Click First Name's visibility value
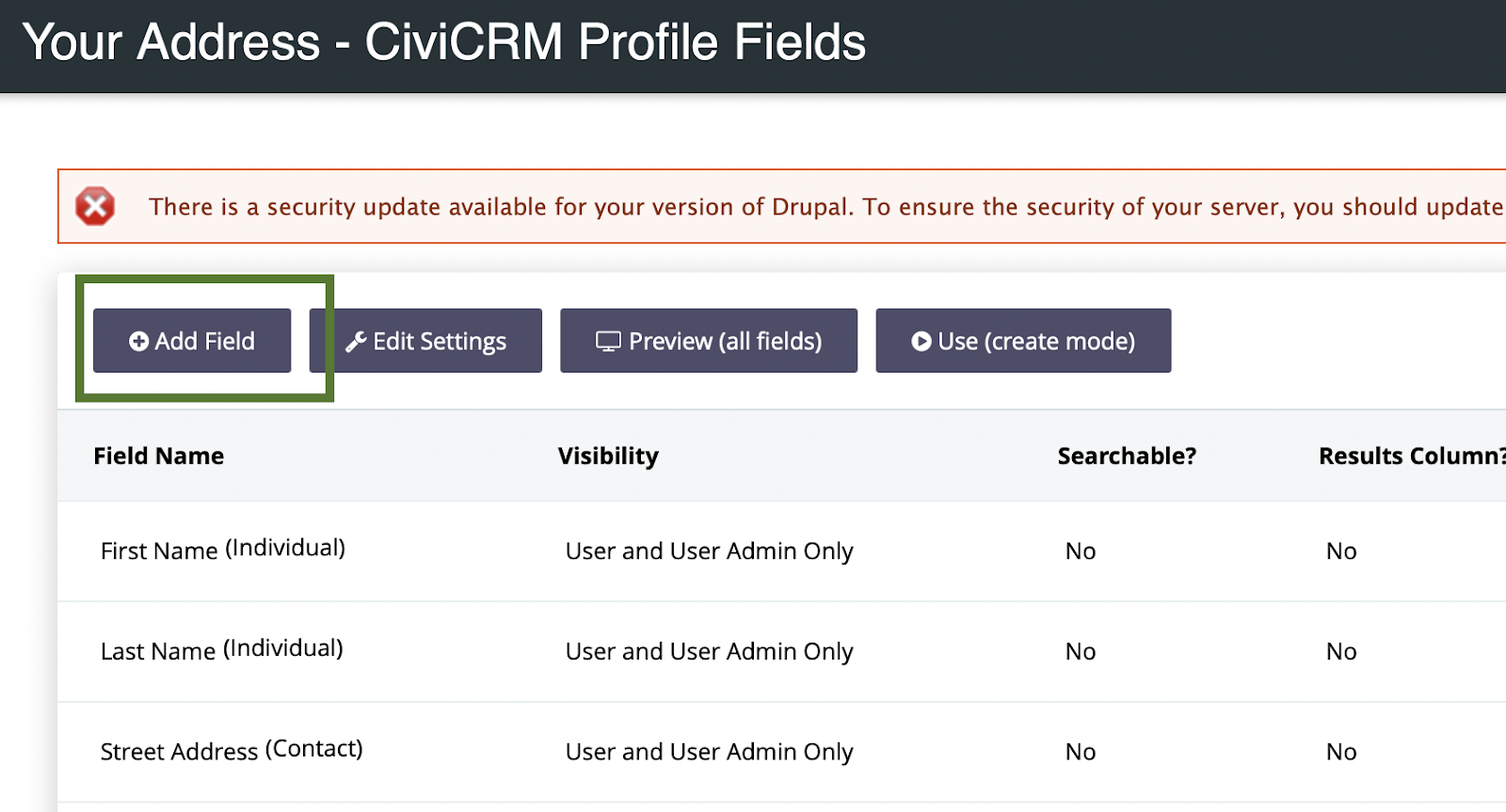The height and width of the screenshot is (812, 1506). pyautogui.click(x=709, y=551)
